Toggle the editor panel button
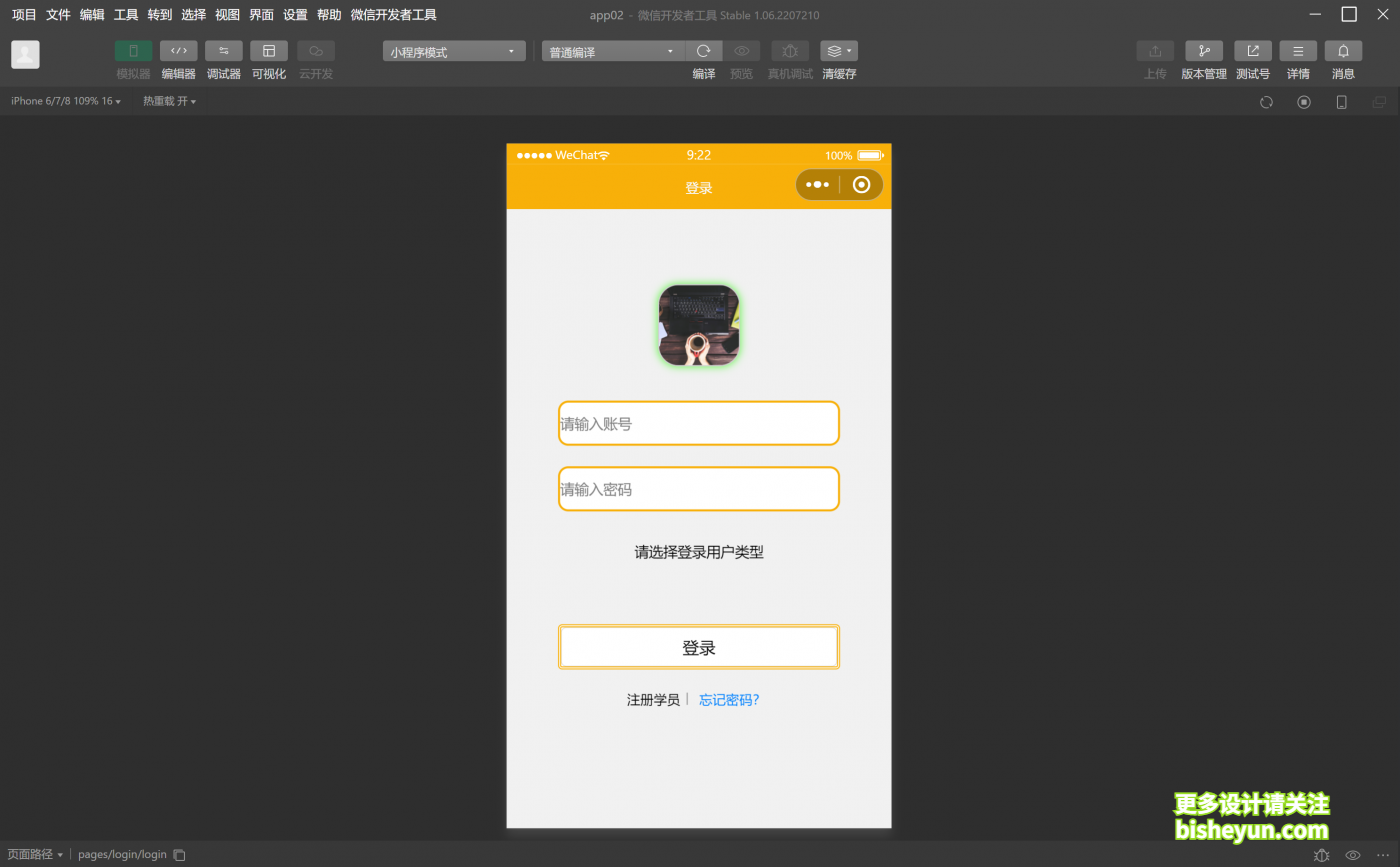 [x=178, y=51]
